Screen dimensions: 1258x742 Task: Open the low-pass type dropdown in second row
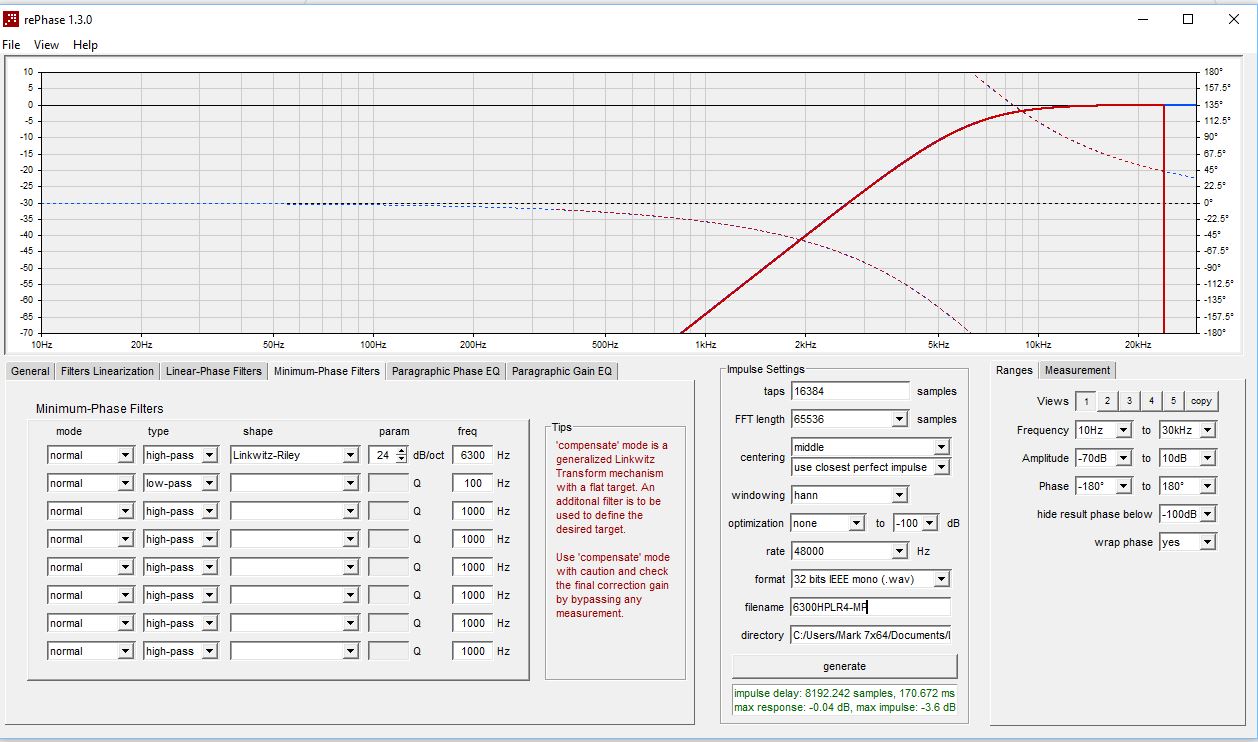[181, 483]
